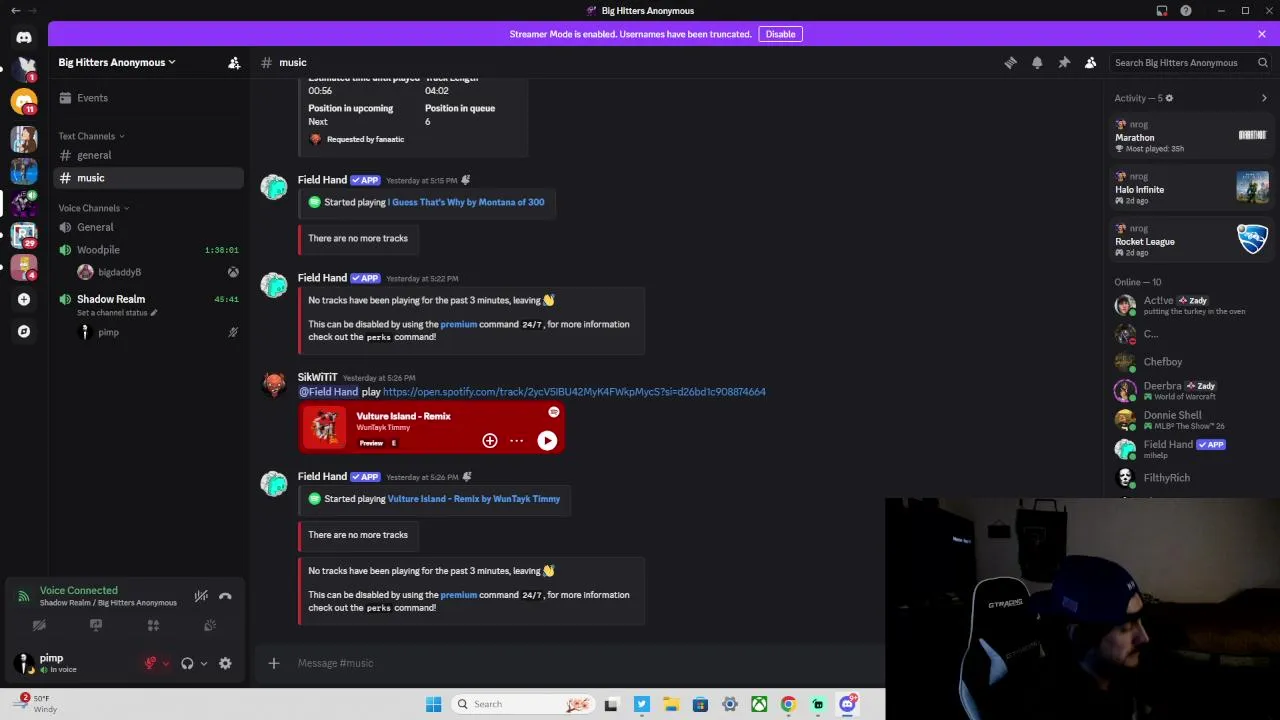Open User Settings gear icon

[225, 663]
